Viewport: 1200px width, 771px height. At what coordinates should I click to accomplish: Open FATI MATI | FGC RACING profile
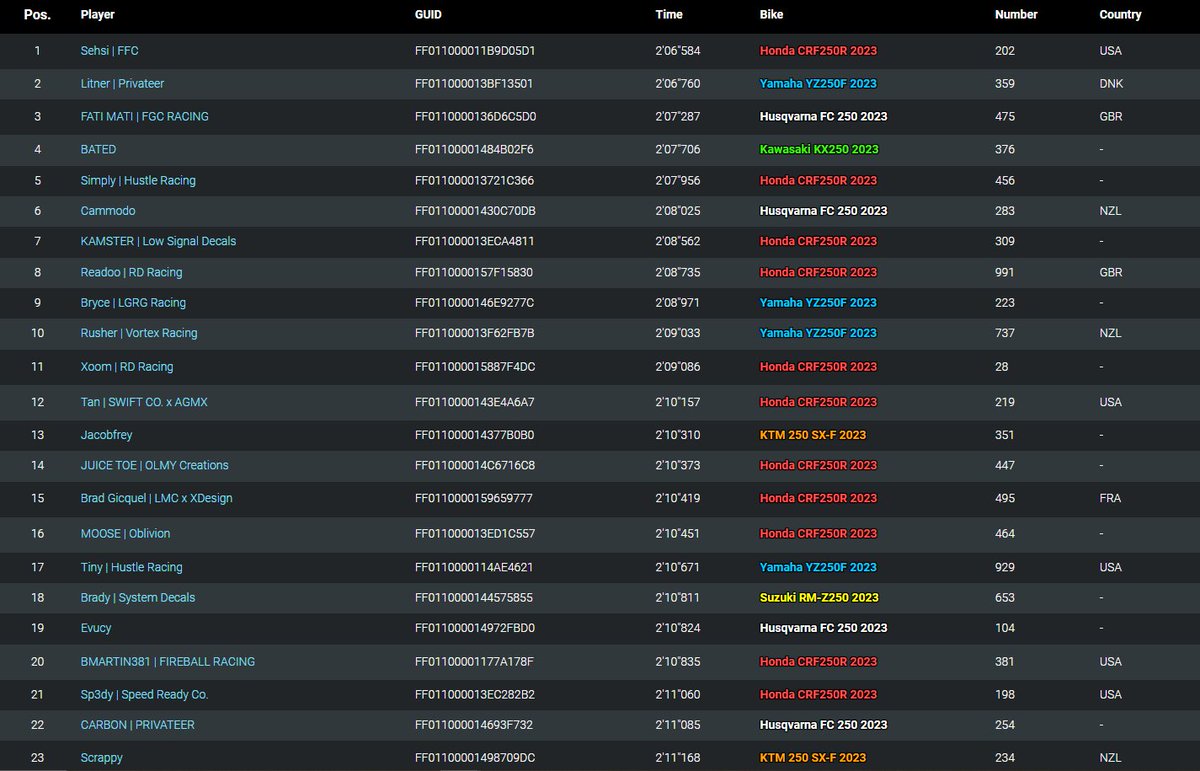point(145,116)
